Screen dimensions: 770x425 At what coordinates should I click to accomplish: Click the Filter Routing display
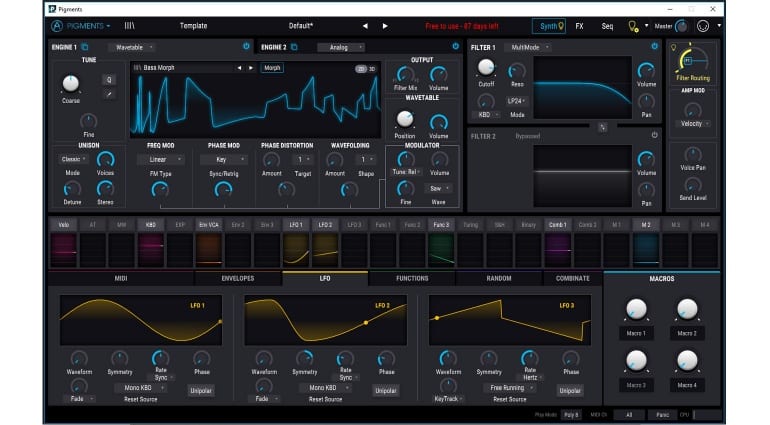pyautogui.click(x=692, y=61)
